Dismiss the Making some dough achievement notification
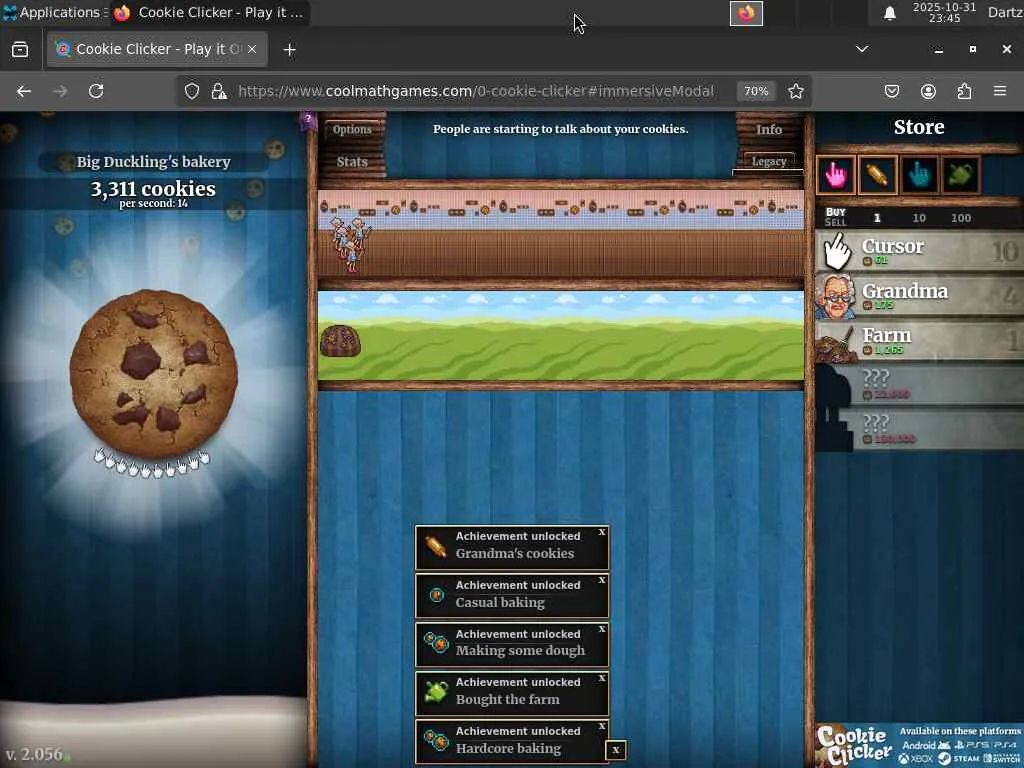1024x768 pixels. 601,629
